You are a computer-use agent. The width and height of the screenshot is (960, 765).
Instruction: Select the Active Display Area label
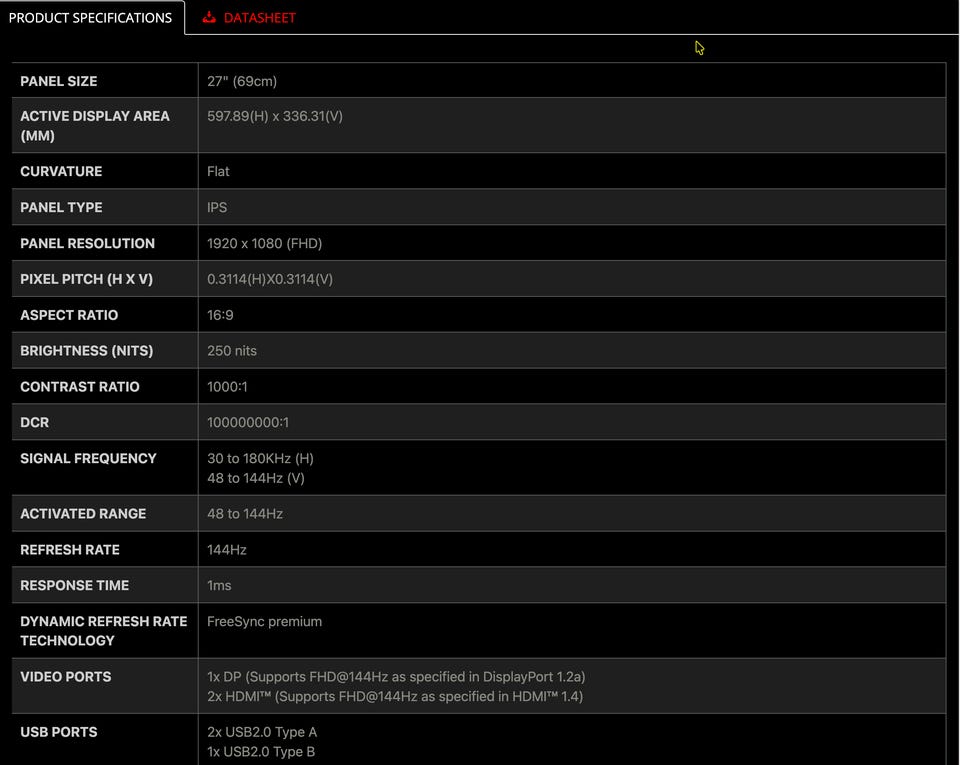tap(95, 125)
